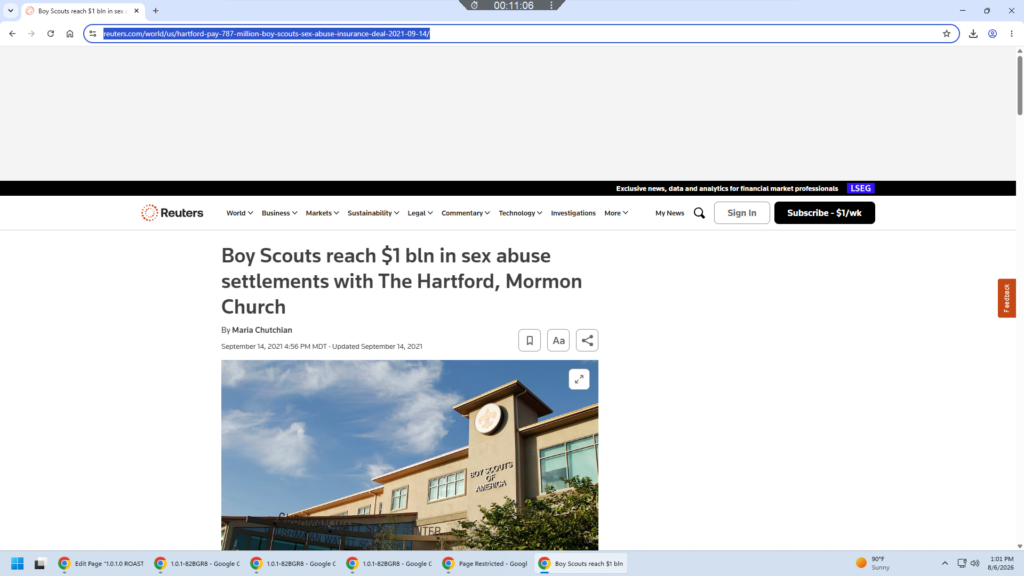Screen dimensions: 1024x576
Task: Click the recording timer options dots
Action: point(551,5)
